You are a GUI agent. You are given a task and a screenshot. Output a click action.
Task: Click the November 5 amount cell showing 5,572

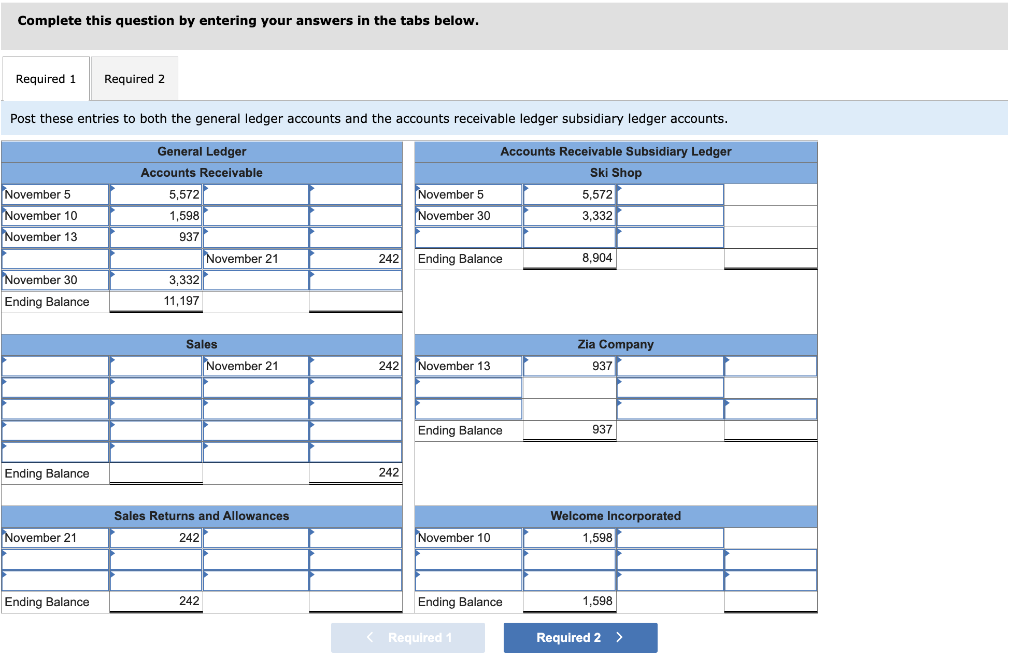(155, 194)
